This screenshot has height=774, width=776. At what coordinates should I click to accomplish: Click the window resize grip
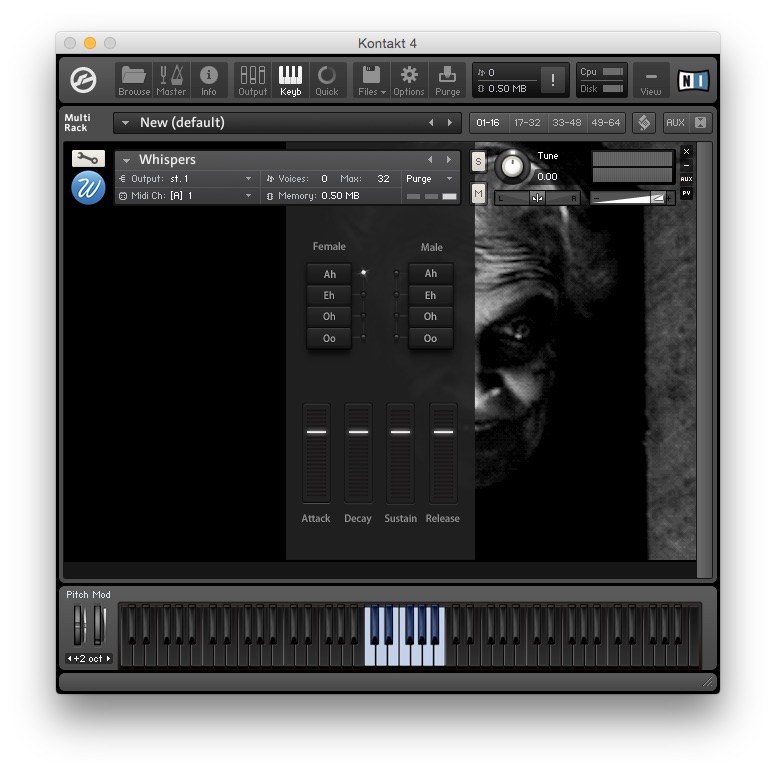(708, 681)
